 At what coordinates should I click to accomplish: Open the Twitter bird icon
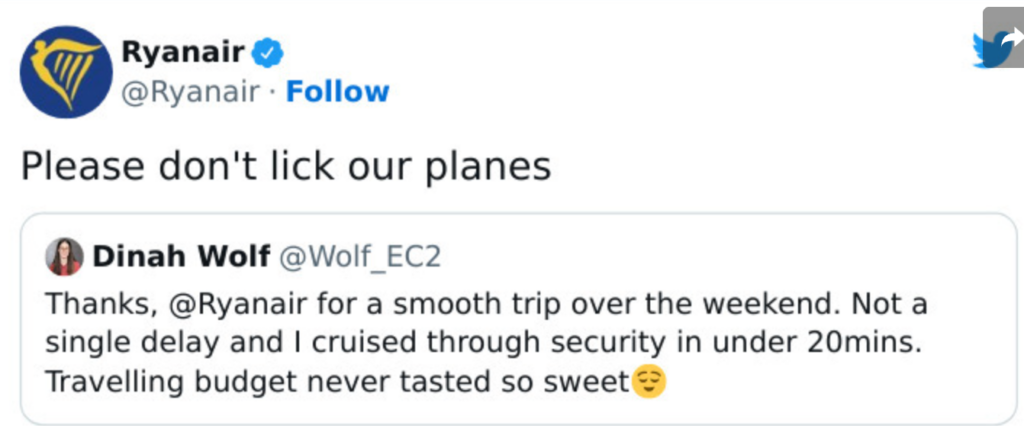tap(996, 49)
